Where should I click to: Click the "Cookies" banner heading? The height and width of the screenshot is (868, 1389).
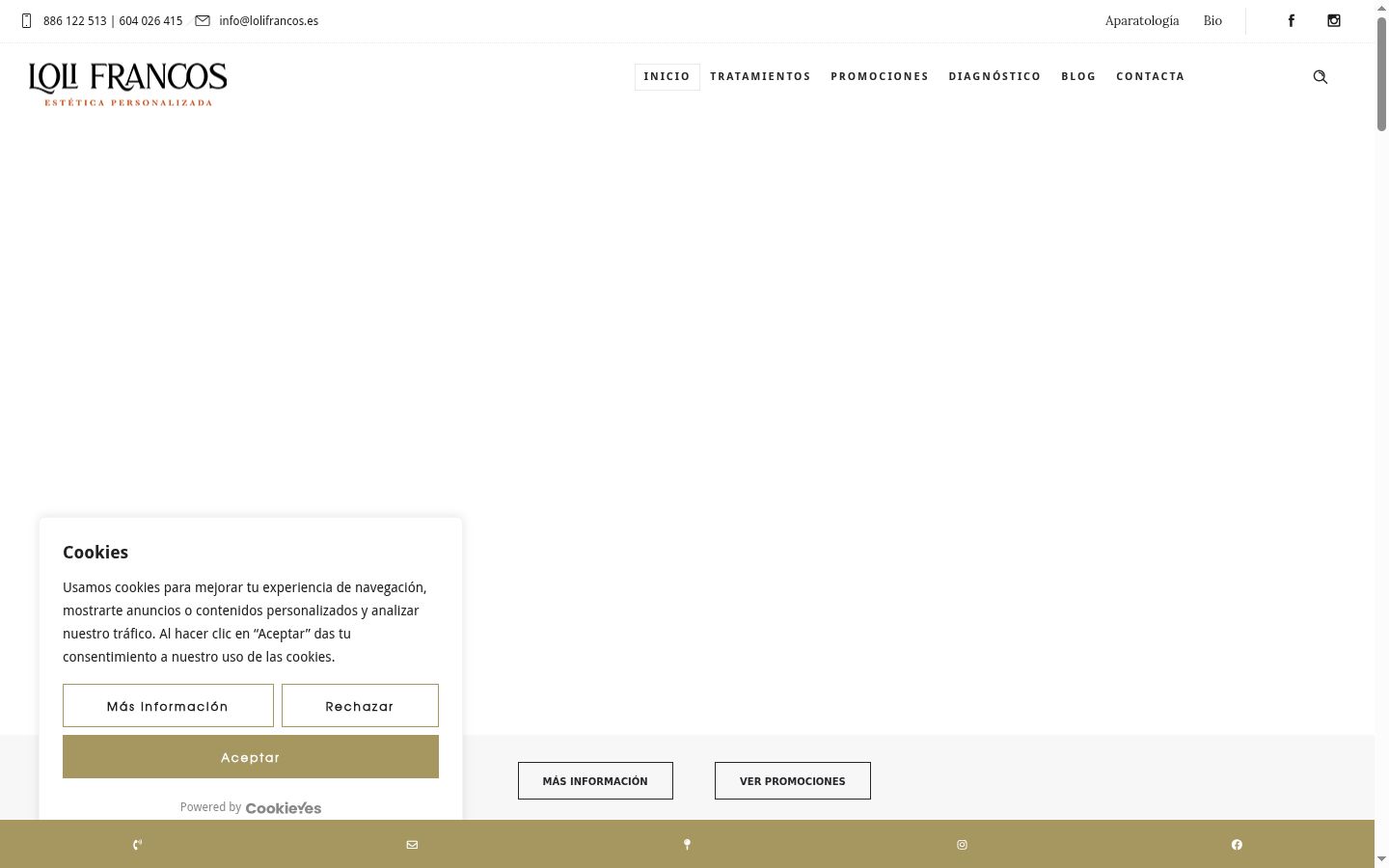pyautogui.click(x=95, y=553)
